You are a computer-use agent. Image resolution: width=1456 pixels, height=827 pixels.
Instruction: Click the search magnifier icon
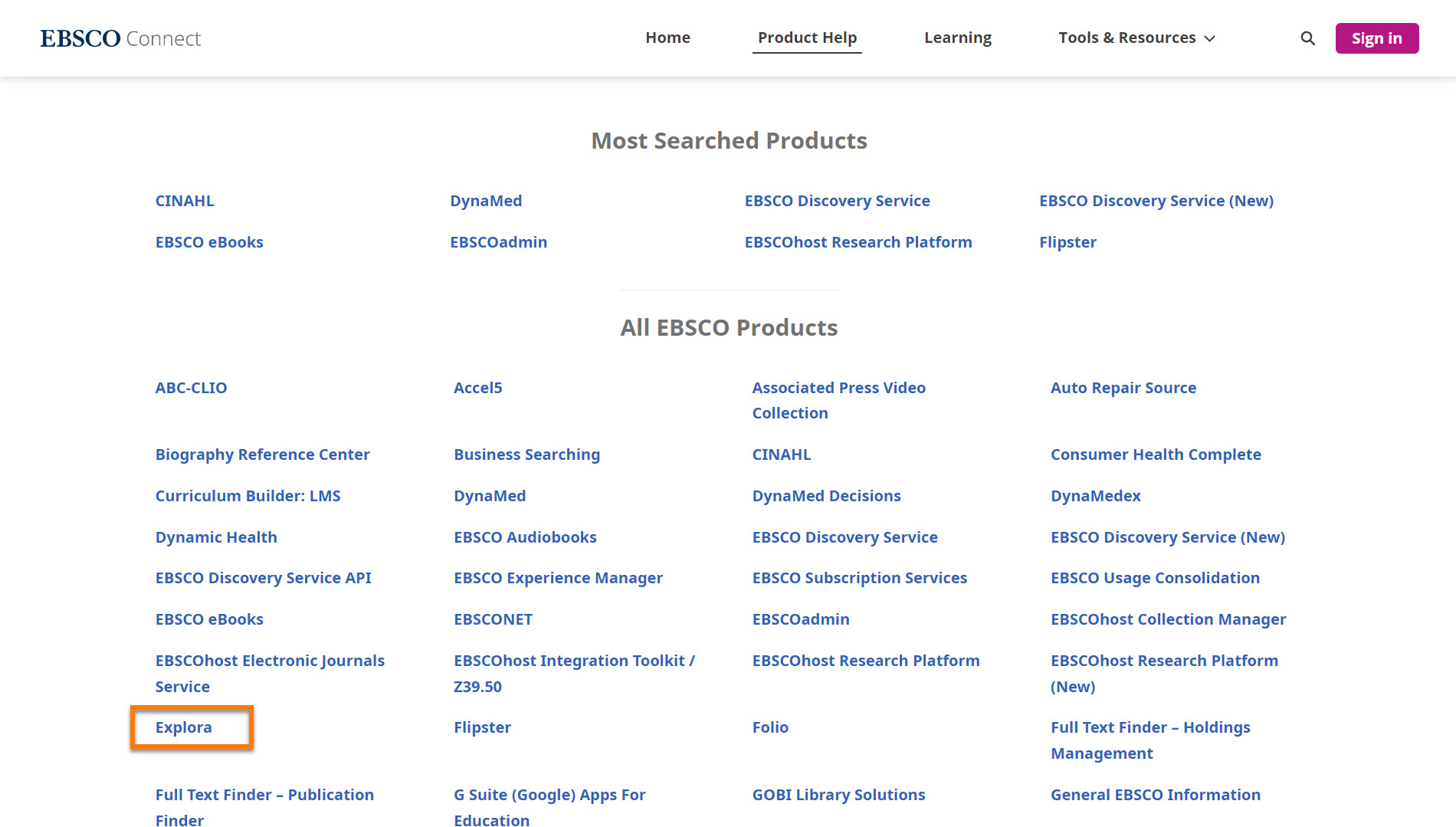pos(1307,38)
